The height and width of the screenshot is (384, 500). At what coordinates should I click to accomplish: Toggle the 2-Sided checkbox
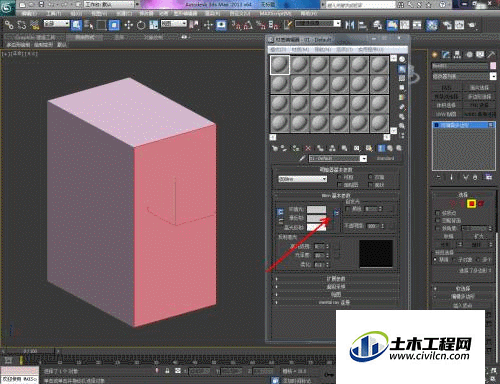click(370, 177)
